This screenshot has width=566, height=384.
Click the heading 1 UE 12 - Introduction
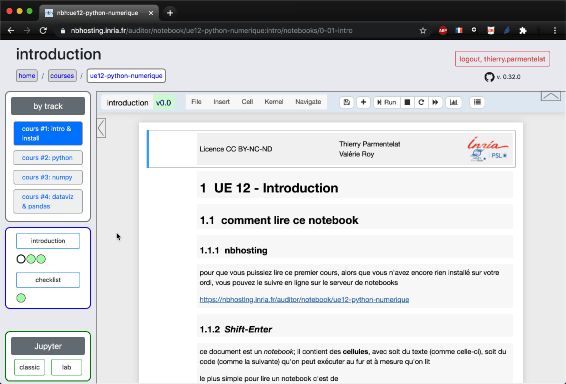269,188
